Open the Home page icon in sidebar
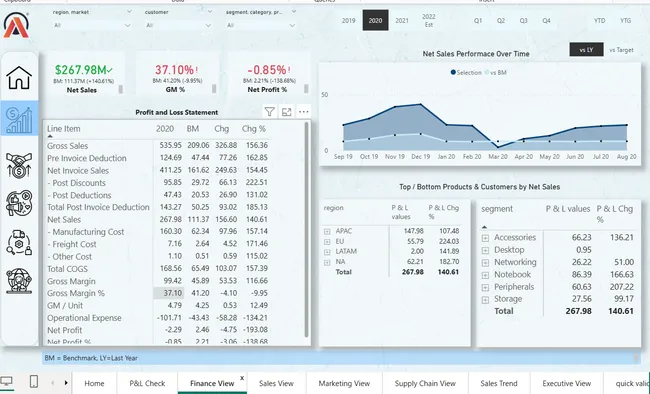 (19, 78)
